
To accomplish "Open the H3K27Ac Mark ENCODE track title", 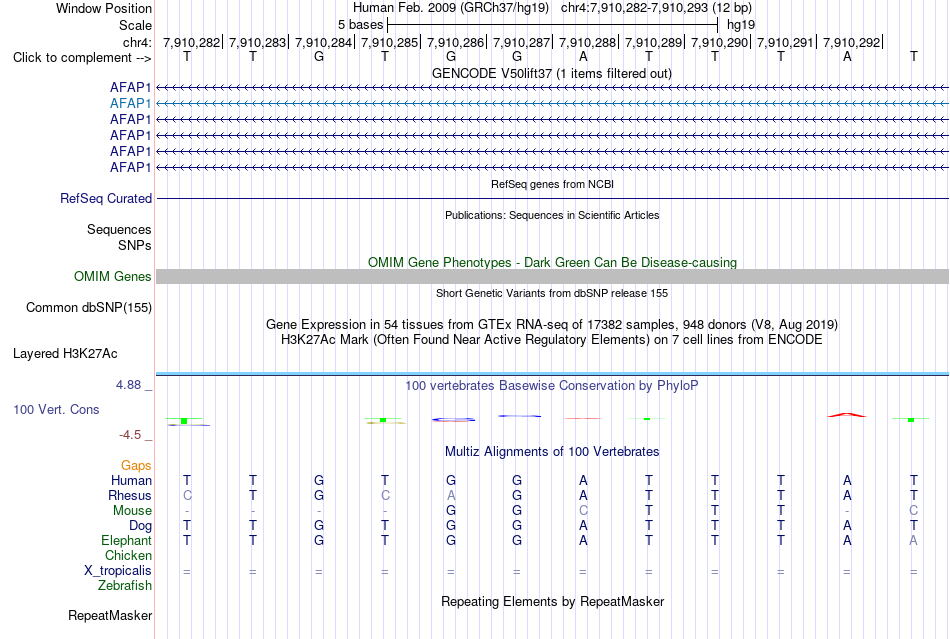I will [552, 339].
